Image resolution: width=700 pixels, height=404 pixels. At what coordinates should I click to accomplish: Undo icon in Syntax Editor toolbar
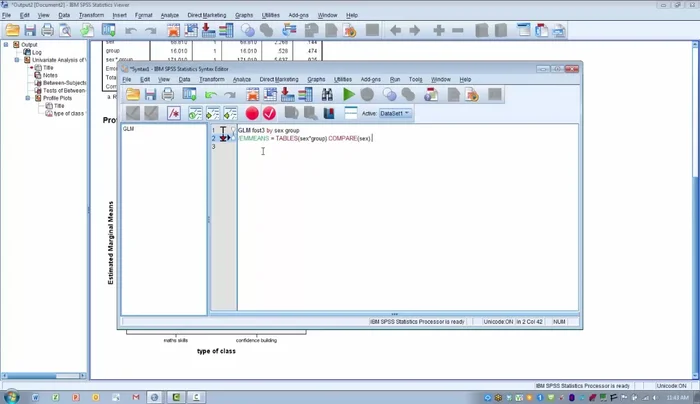pos(211,94)
